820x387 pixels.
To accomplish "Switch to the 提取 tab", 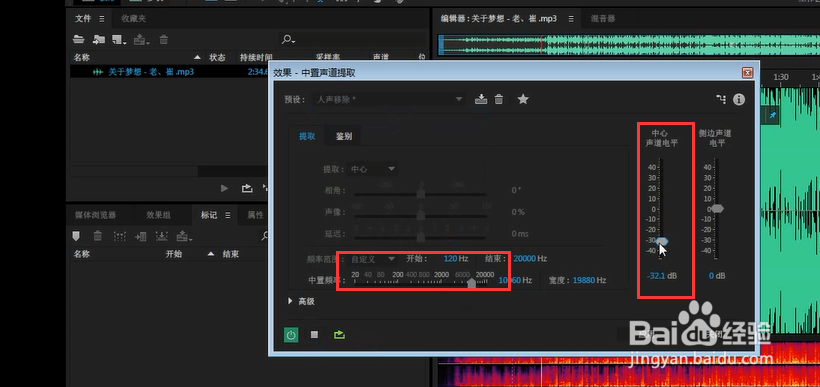I will coord(307,136).
